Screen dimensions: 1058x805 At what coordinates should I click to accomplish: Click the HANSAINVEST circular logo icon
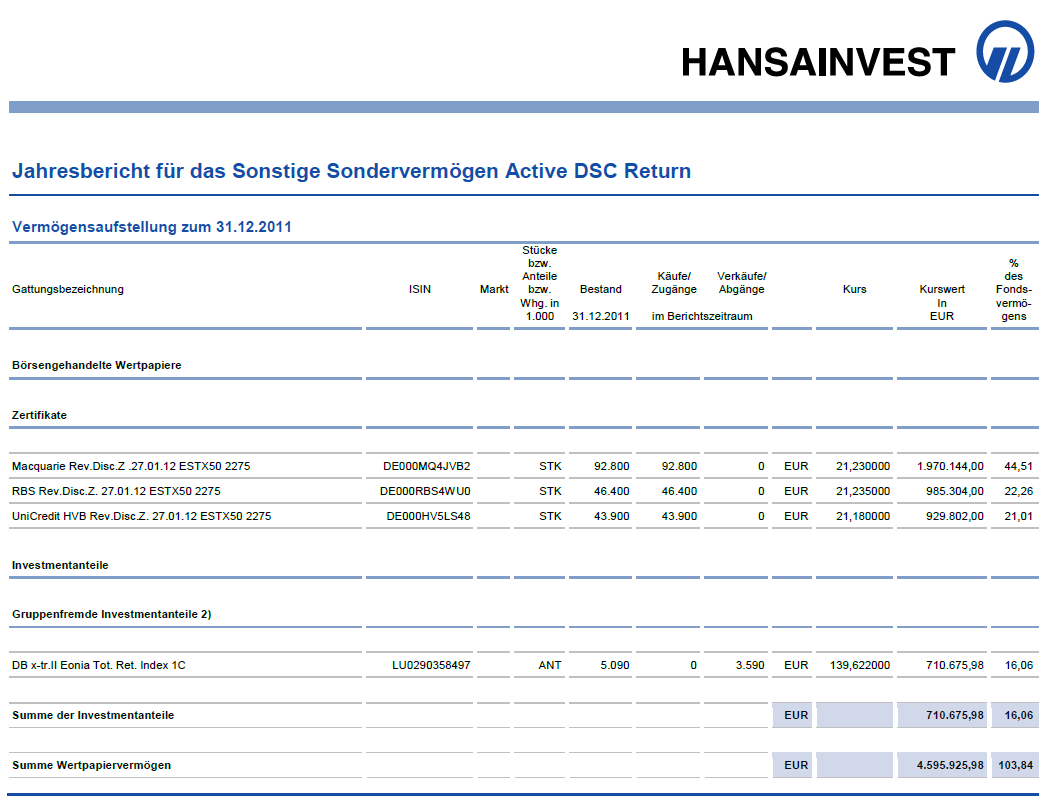[x=1005, y=51]
